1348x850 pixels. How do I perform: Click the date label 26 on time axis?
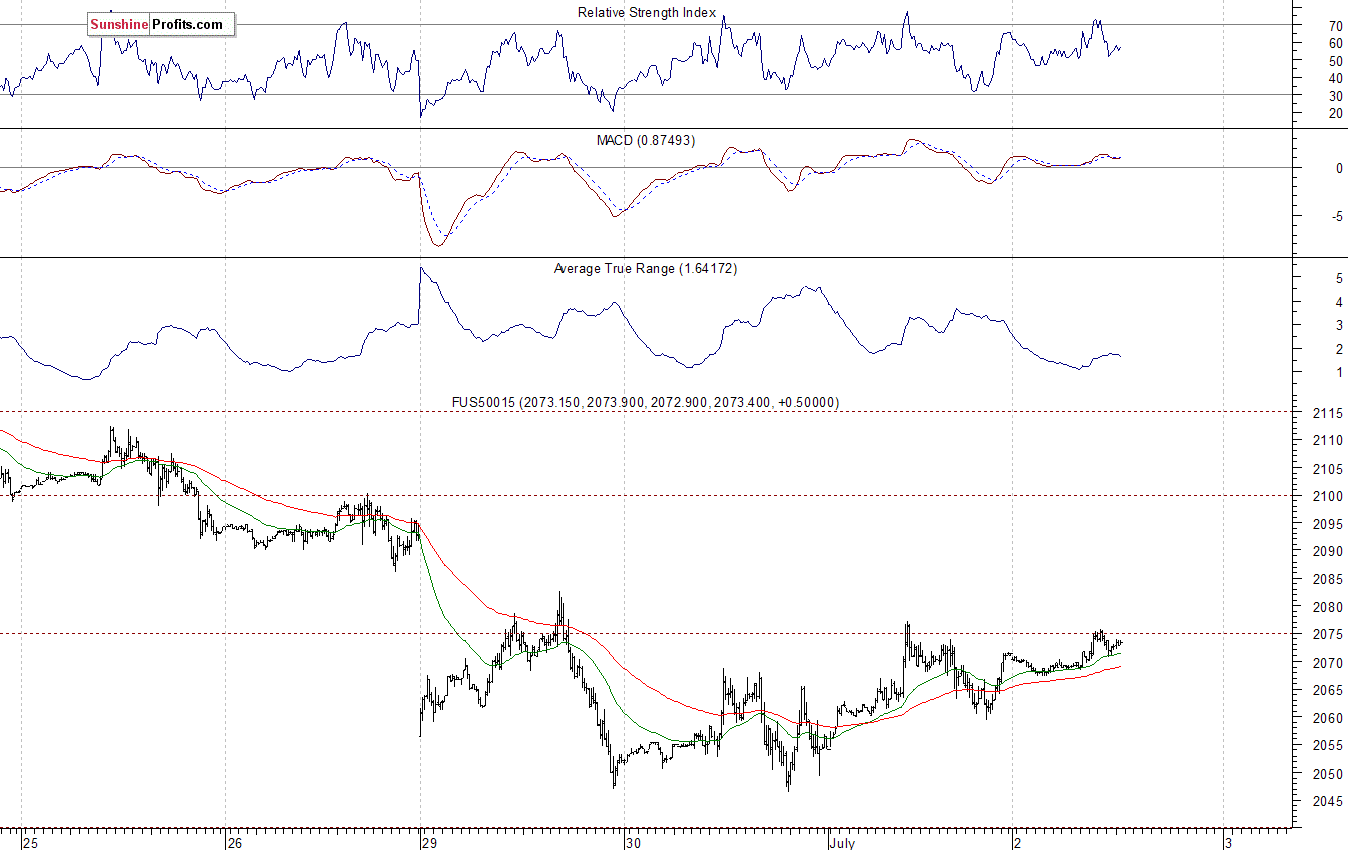click(234, 842)
